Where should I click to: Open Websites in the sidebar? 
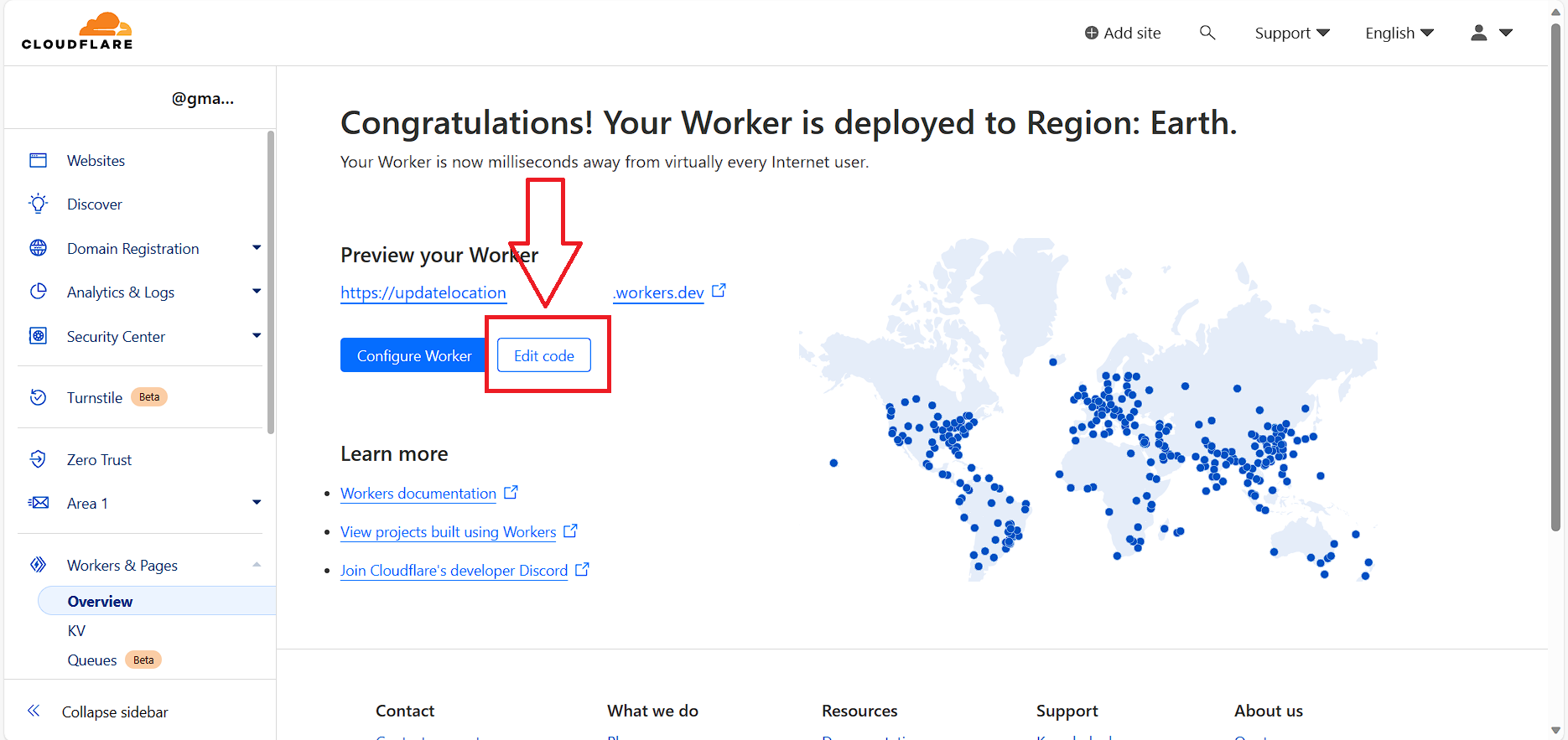pos(96,160)
